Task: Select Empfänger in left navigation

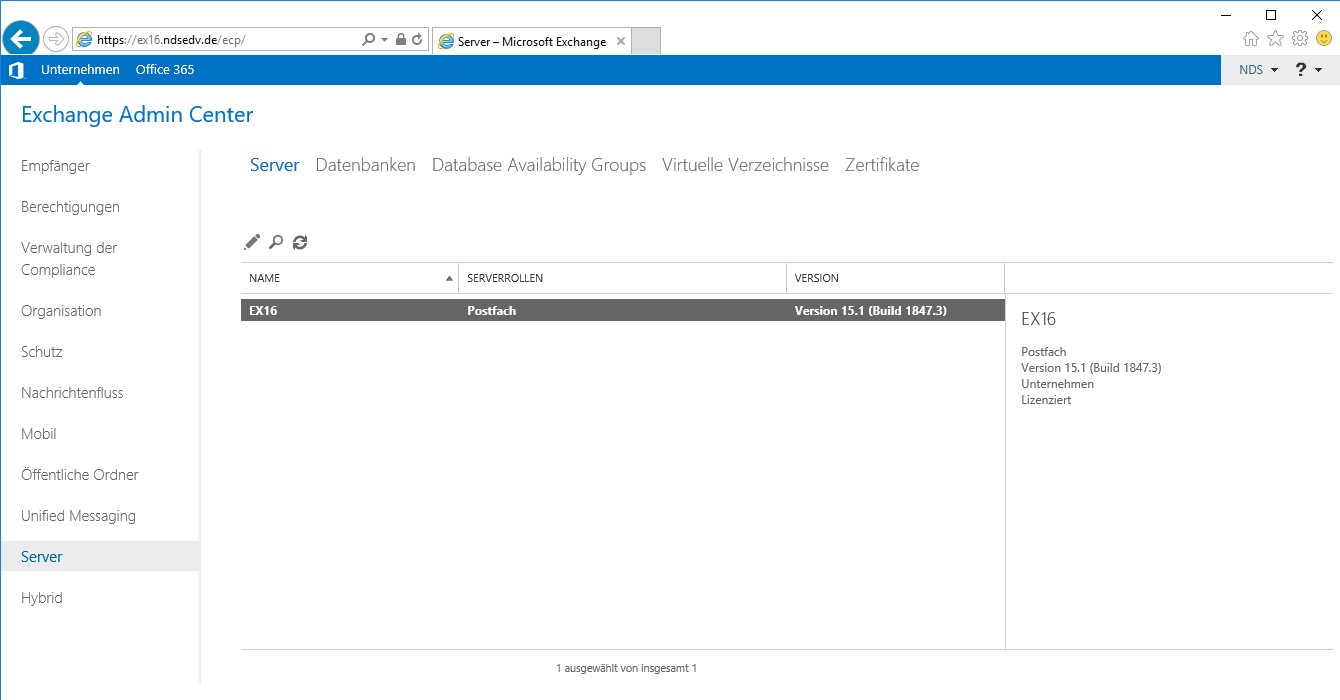Action: [x=55, y=166]
